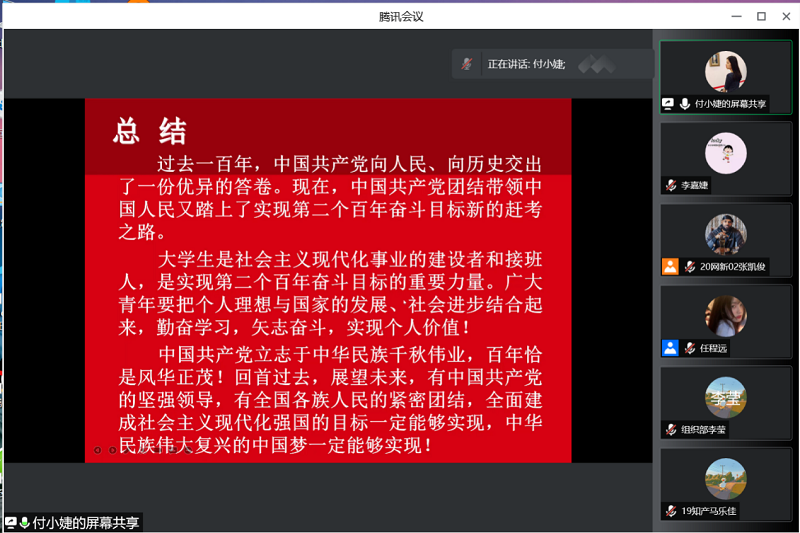Screen dimensions: 800x533
Task: Click the muted mic icon beside 19知产马乐佳
Action: 671,511
